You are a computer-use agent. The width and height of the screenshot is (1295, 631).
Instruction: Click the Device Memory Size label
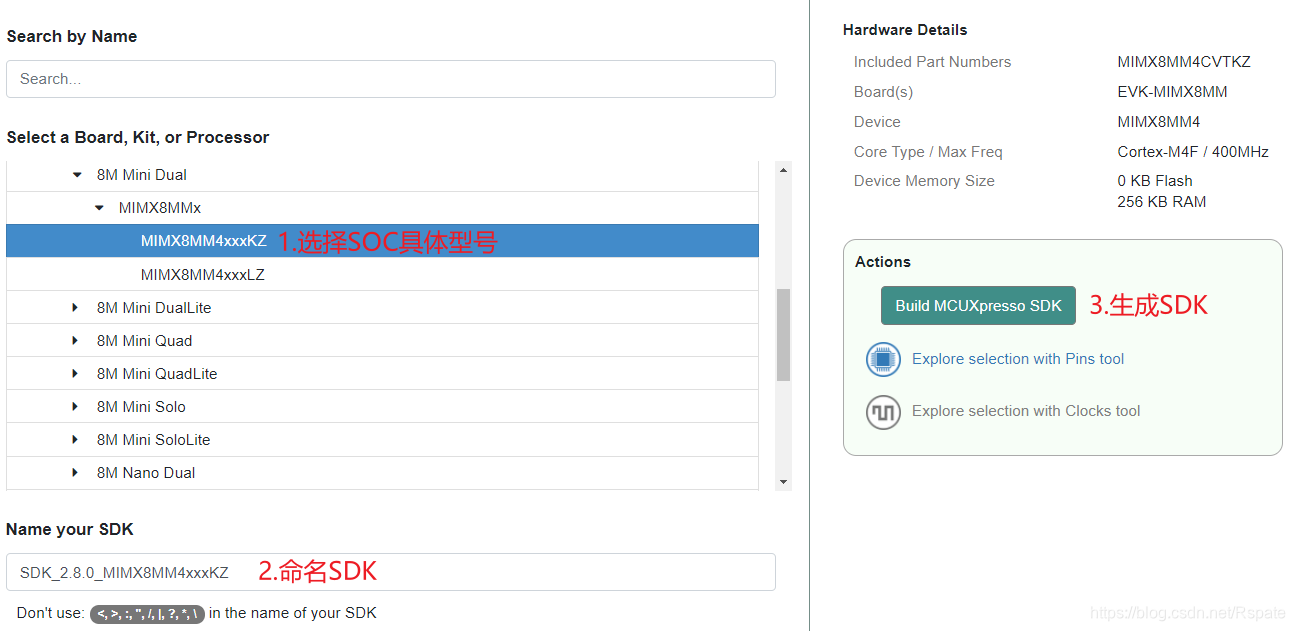[x=924, y=181]
